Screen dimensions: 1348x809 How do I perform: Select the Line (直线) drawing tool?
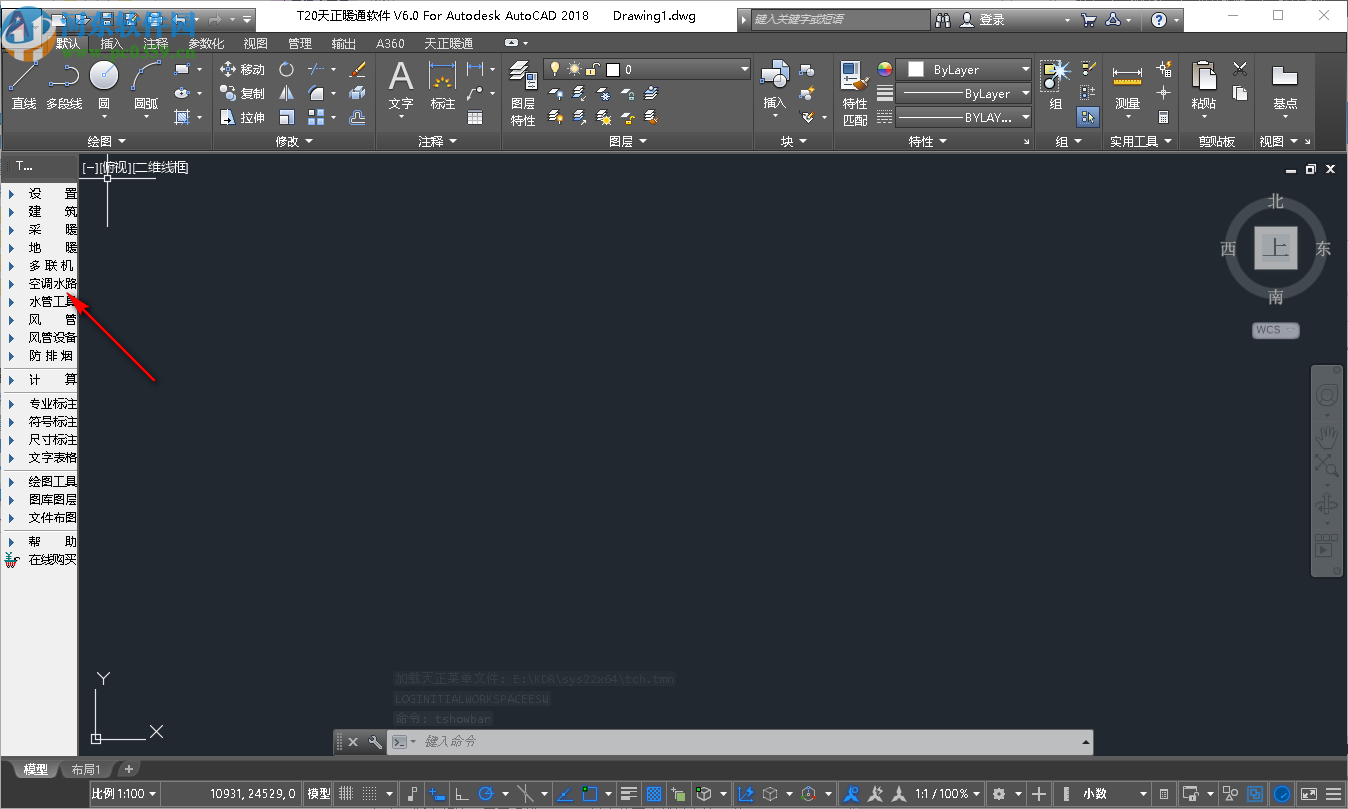pyautogui.click(x=24, y=85)
